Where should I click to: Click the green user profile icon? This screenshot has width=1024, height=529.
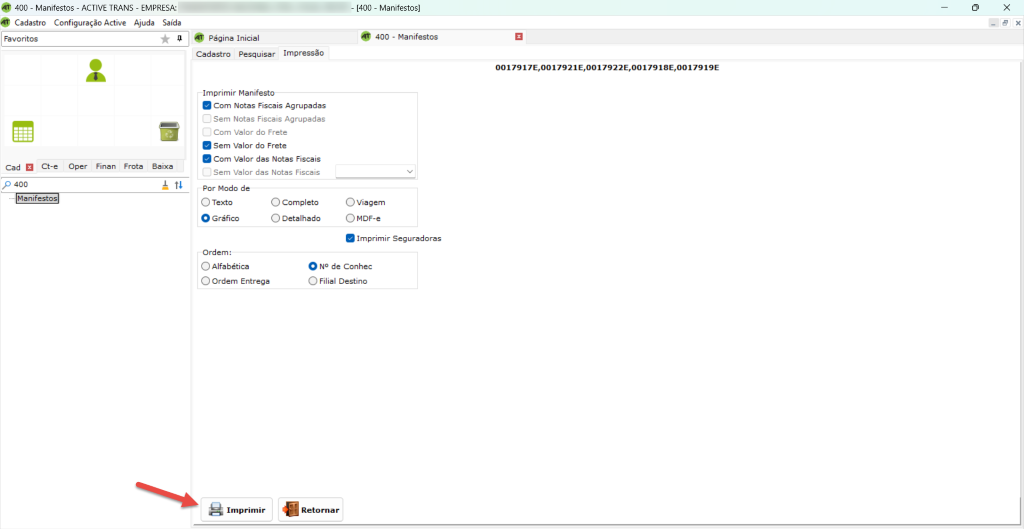click(96, 70)
